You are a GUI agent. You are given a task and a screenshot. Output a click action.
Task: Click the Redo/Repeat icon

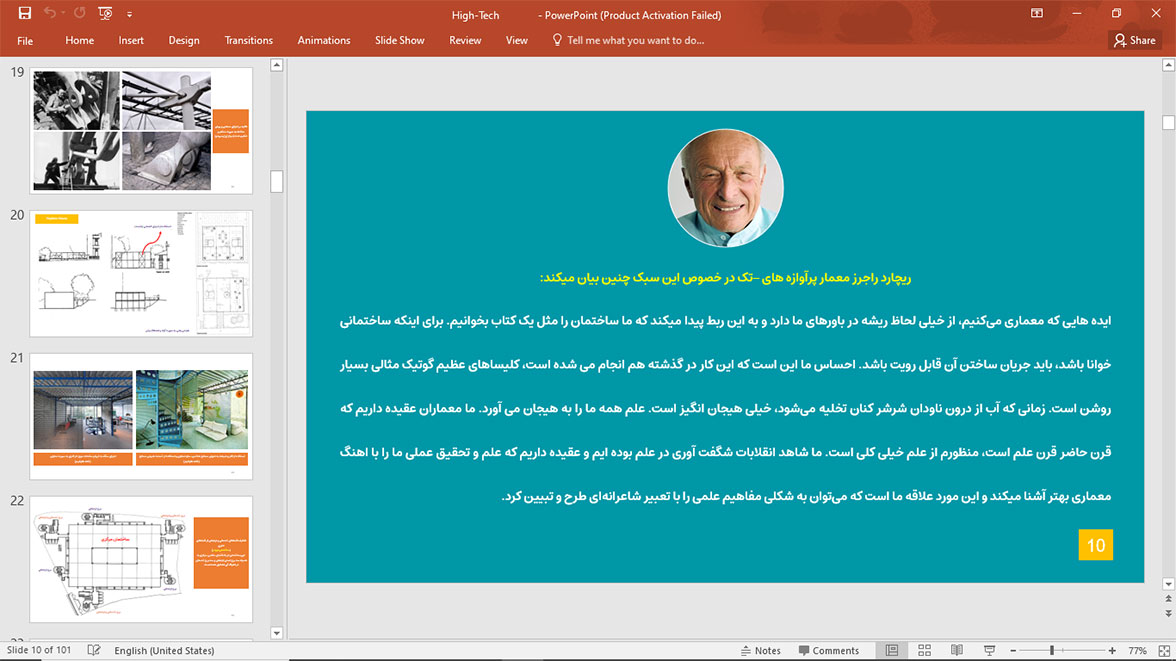[x=80, y=13]
